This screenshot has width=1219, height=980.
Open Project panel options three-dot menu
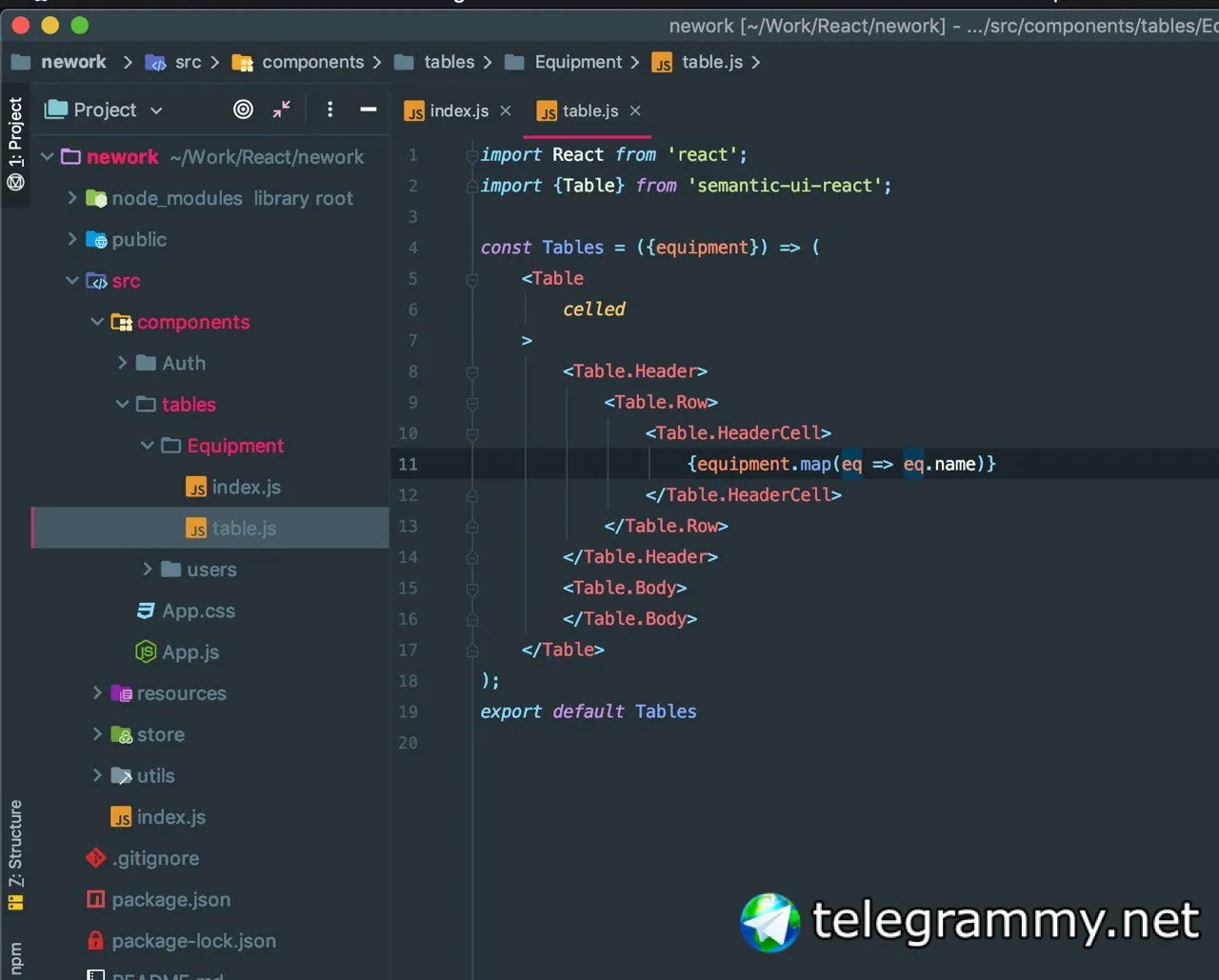(330, 110)
